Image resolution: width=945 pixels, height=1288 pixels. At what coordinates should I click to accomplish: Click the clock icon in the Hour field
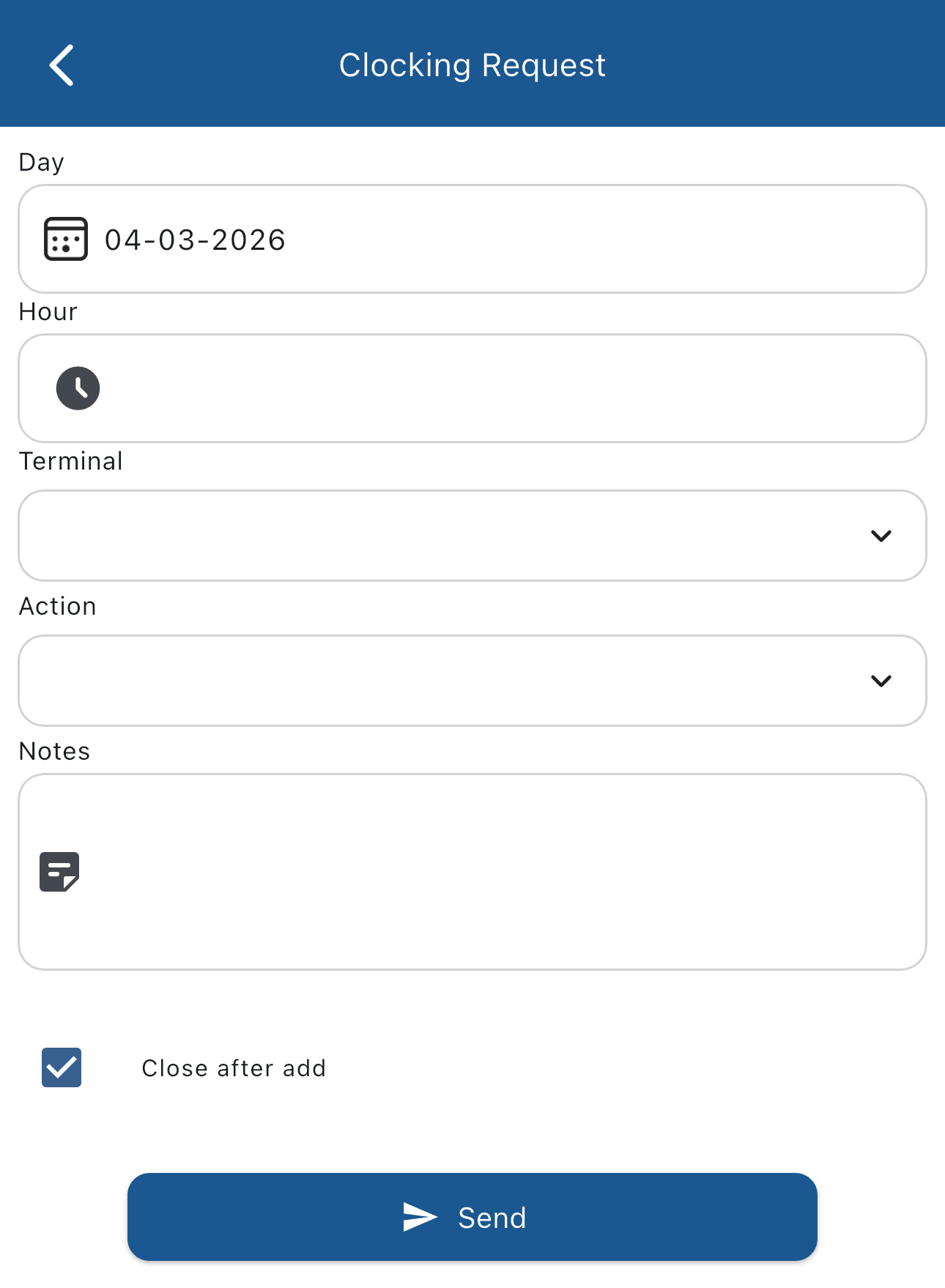[x=78, y=388]
